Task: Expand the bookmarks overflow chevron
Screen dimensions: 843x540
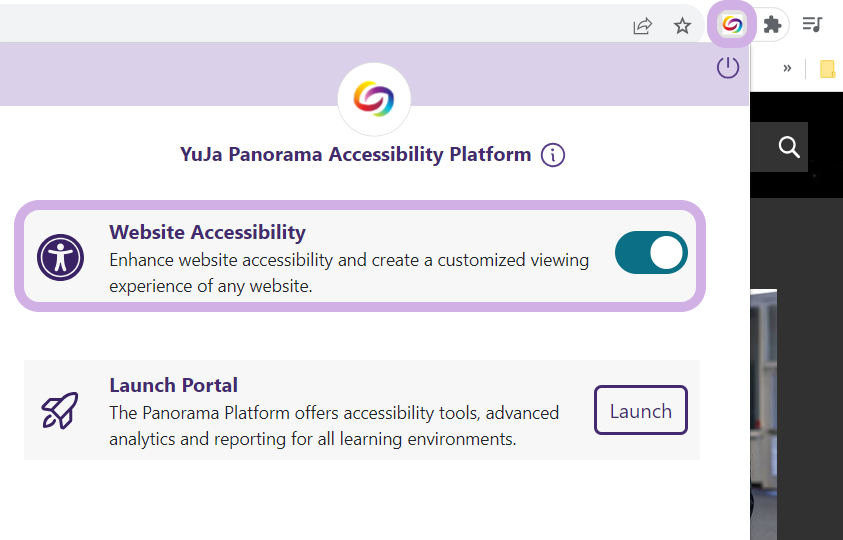Action: [x=787, y=68]
